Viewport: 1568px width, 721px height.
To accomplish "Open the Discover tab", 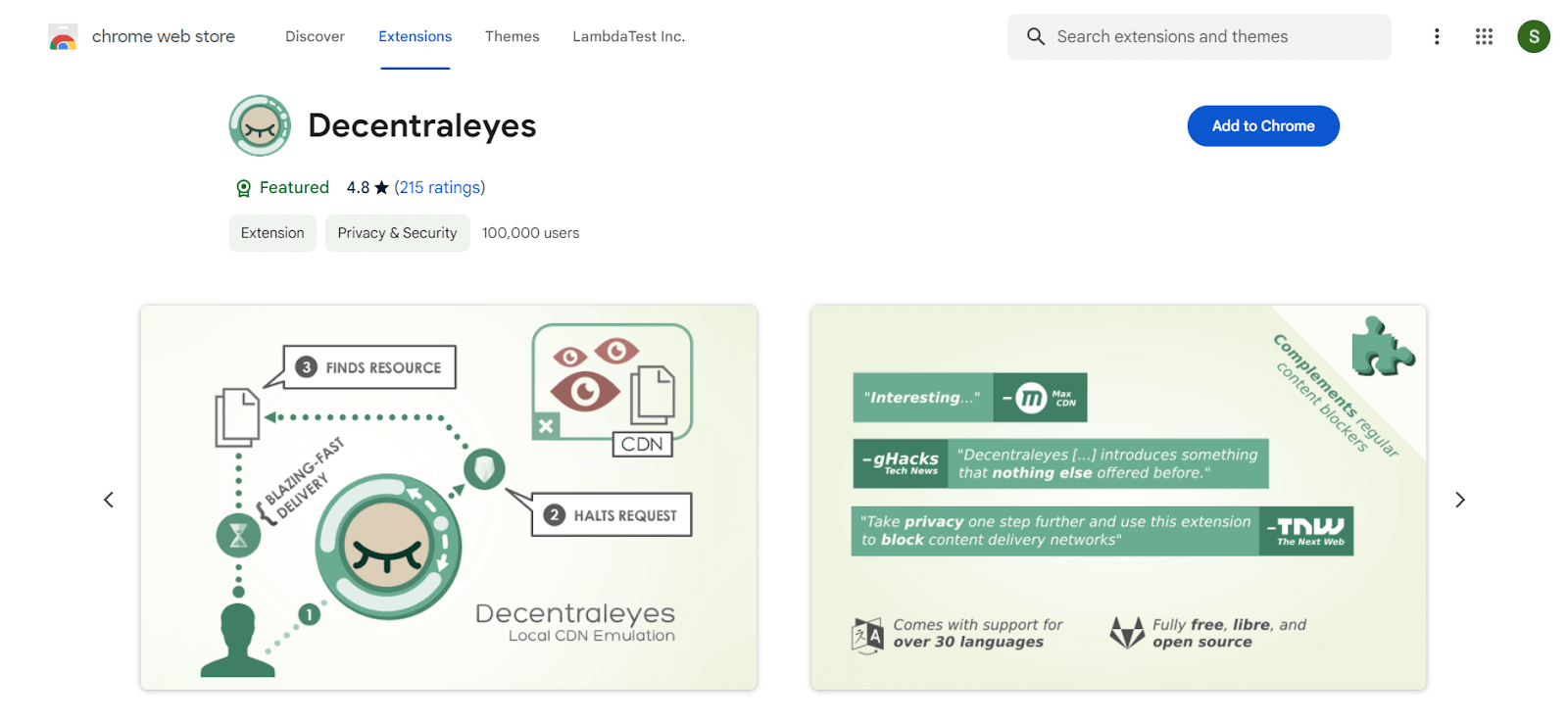I will [315, 36].
